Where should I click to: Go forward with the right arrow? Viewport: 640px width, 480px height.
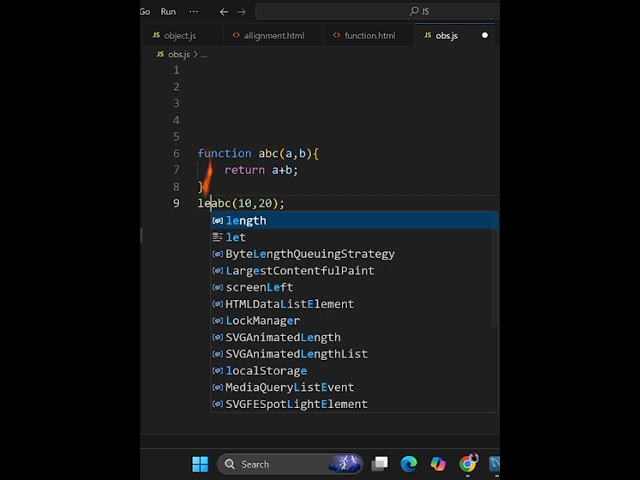click(242, 12)
